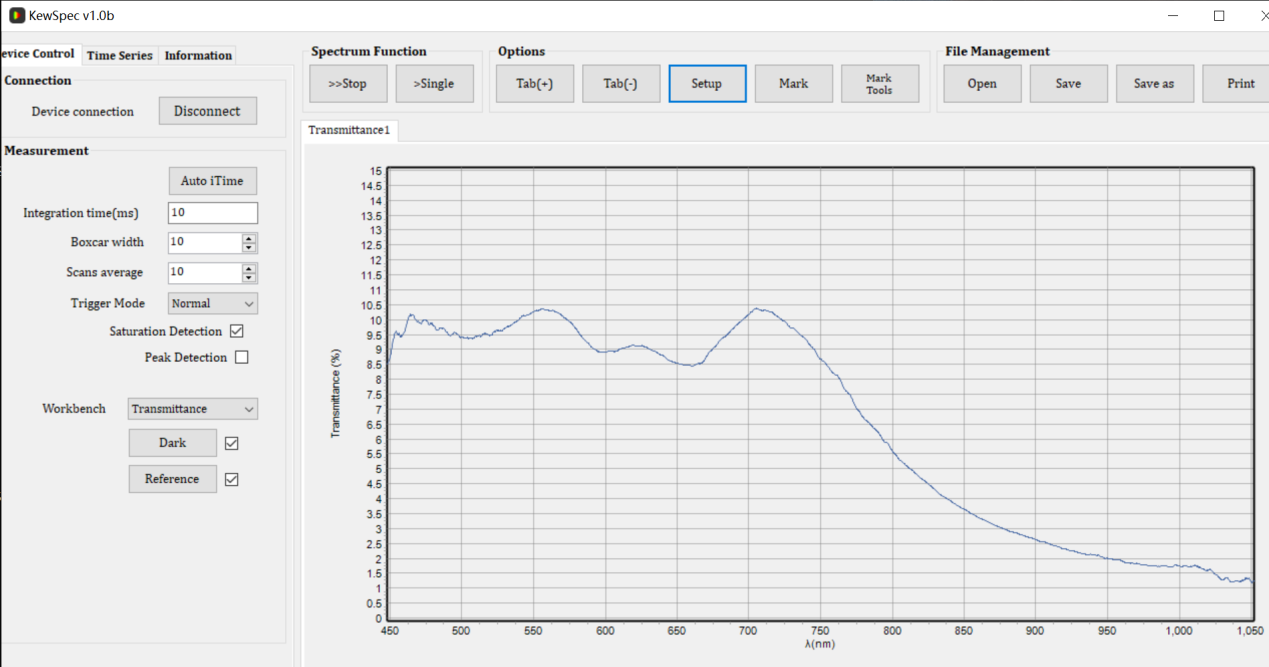The width and height of the screenshot is (1269, 667).
Task: Click the Integration time input field
Action: 212,212
